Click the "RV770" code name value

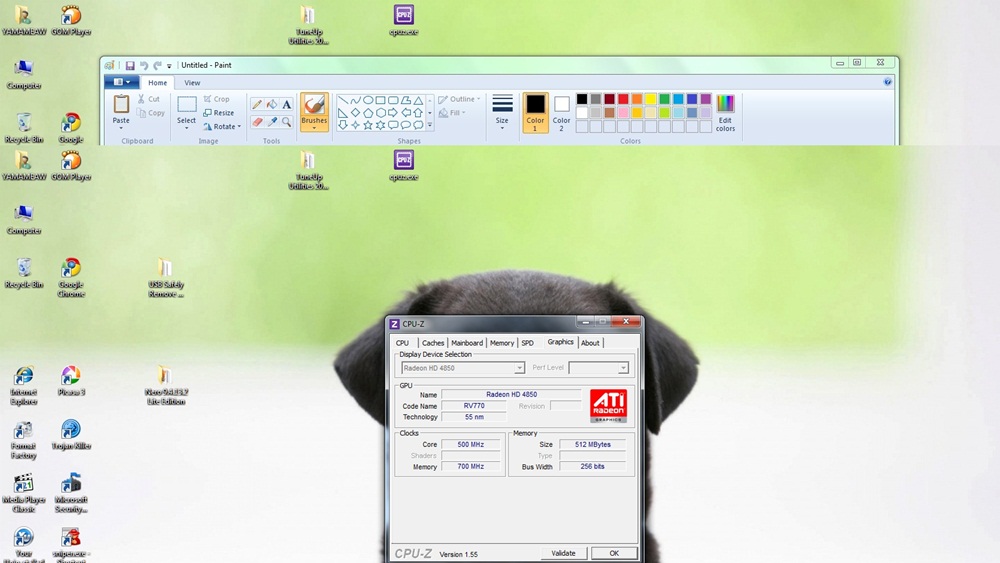(474, 406)
